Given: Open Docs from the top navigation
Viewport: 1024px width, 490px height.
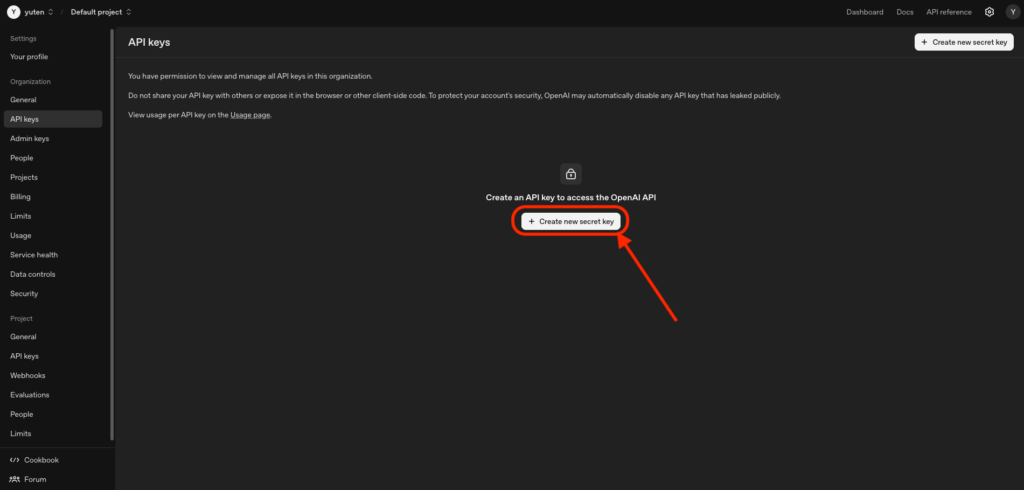Looking at the screenshot, I should (905, 12).
